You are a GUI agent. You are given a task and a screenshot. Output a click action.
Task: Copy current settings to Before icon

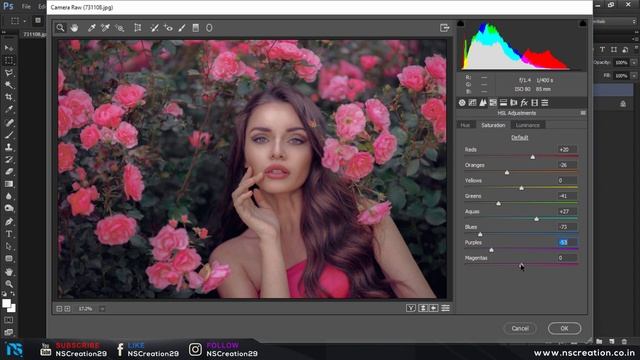pyautogui.click(x=433, y=308)
